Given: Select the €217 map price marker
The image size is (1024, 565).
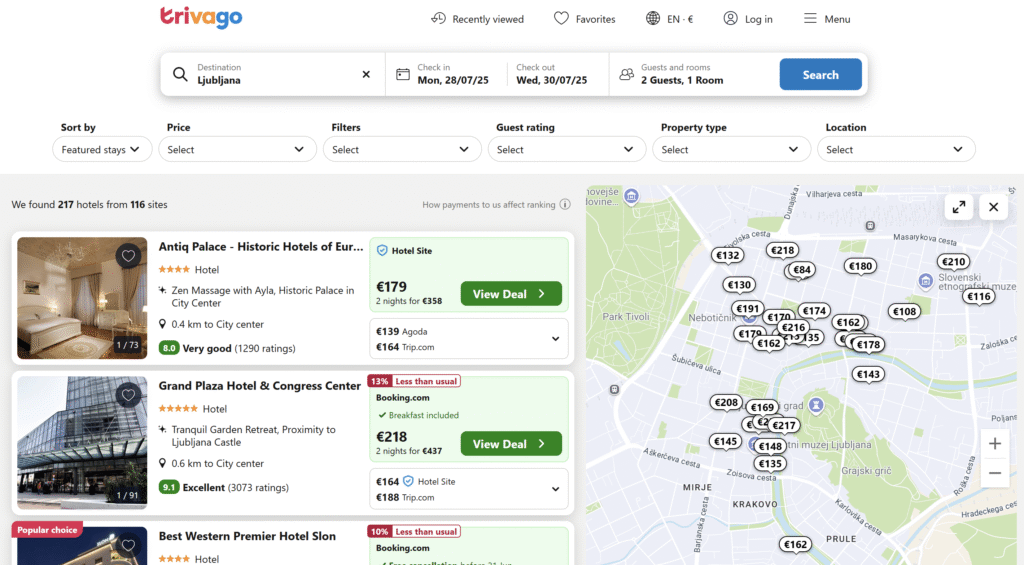Looking at the screenshot, I should (x=784, y=426).
